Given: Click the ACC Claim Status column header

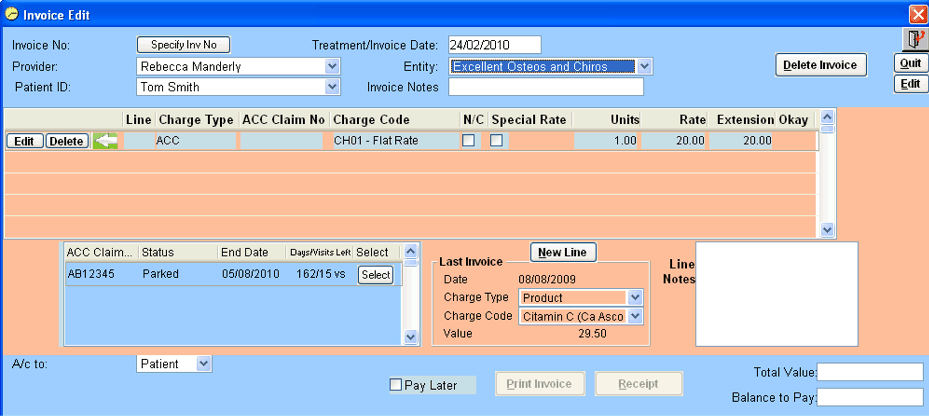Looking at the screenshot, I should tap(156, 252).
